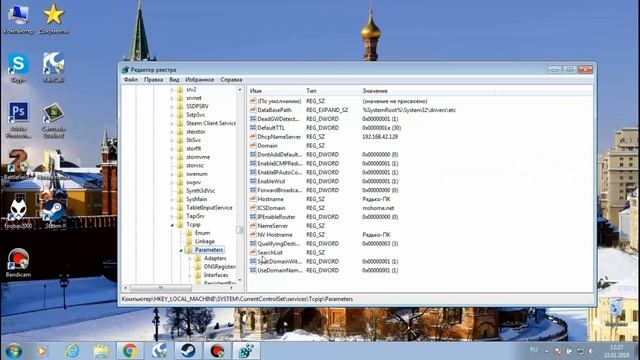
Task: Expand the Steam Client Service node
Action: coord(172,123)
